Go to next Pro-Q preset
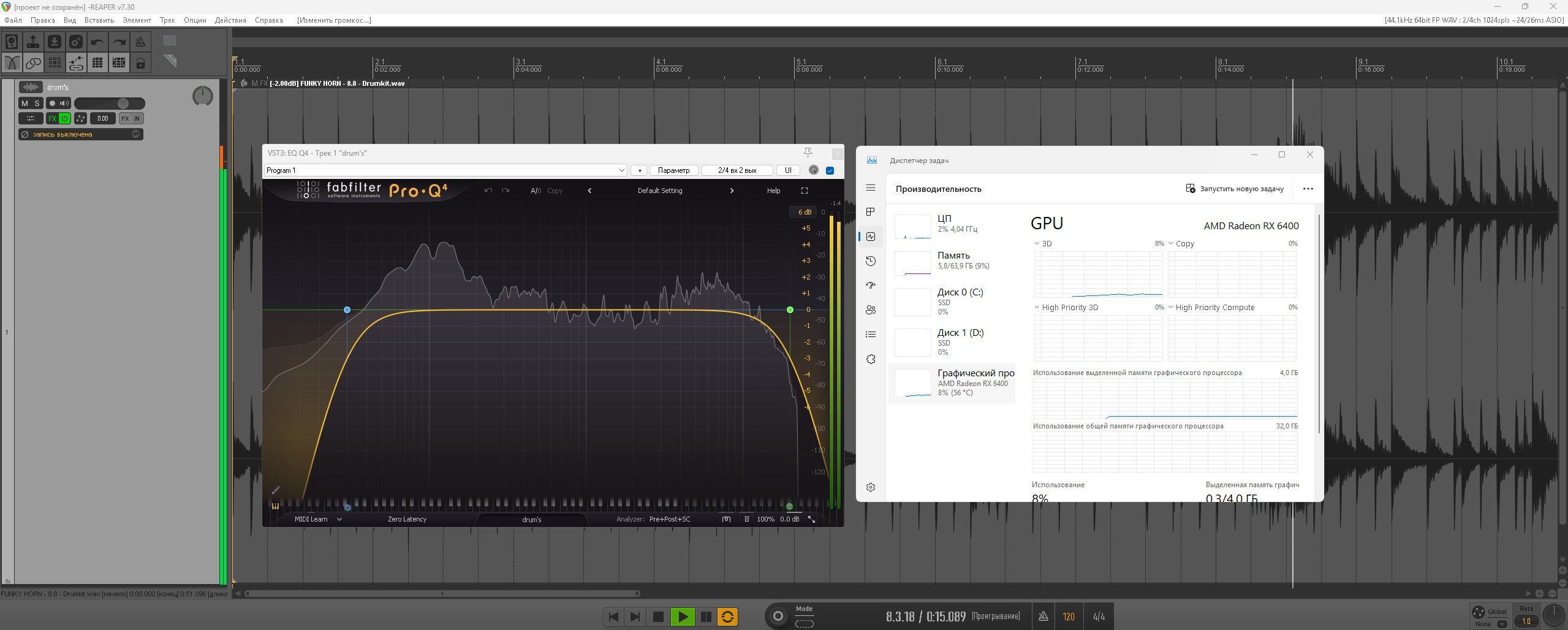Image resolution: width=1568 pixels, height=630 pixels. [732, 191]
